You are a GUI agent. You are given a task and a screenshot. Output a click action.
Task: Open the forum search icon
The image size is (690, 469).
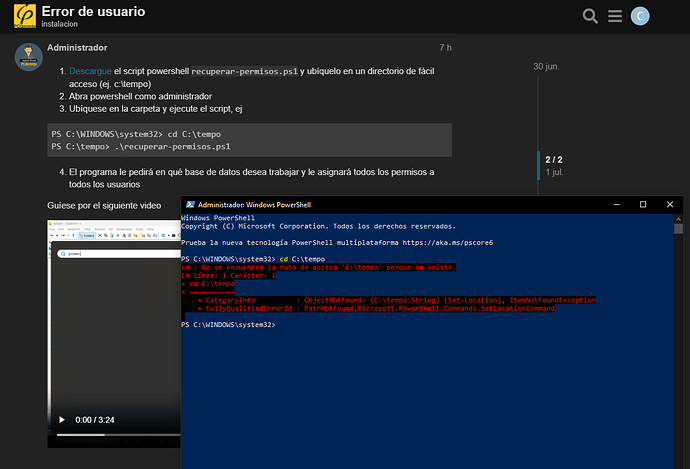point(590,16)
